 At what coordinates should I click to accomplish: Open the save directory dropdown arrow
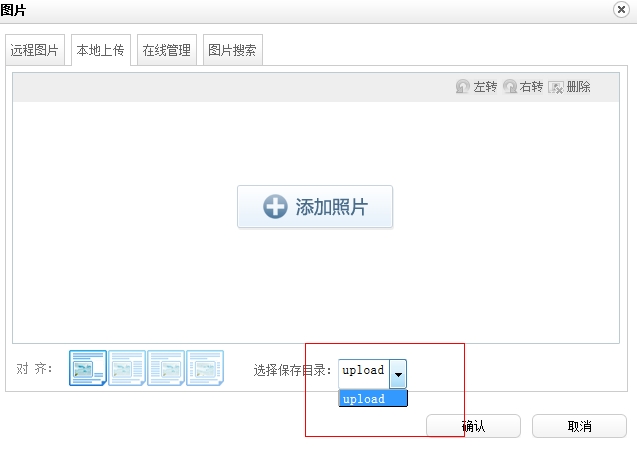point(398,374)
